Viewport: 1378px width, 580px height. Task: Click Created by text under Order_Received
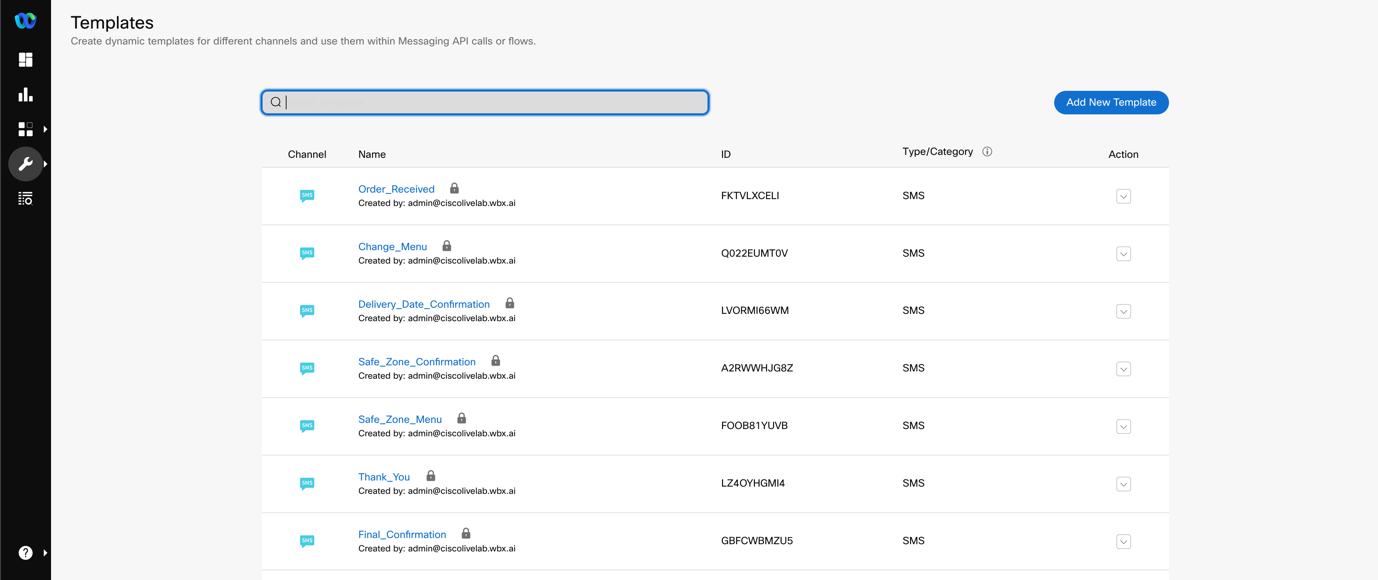coord(437,203)
